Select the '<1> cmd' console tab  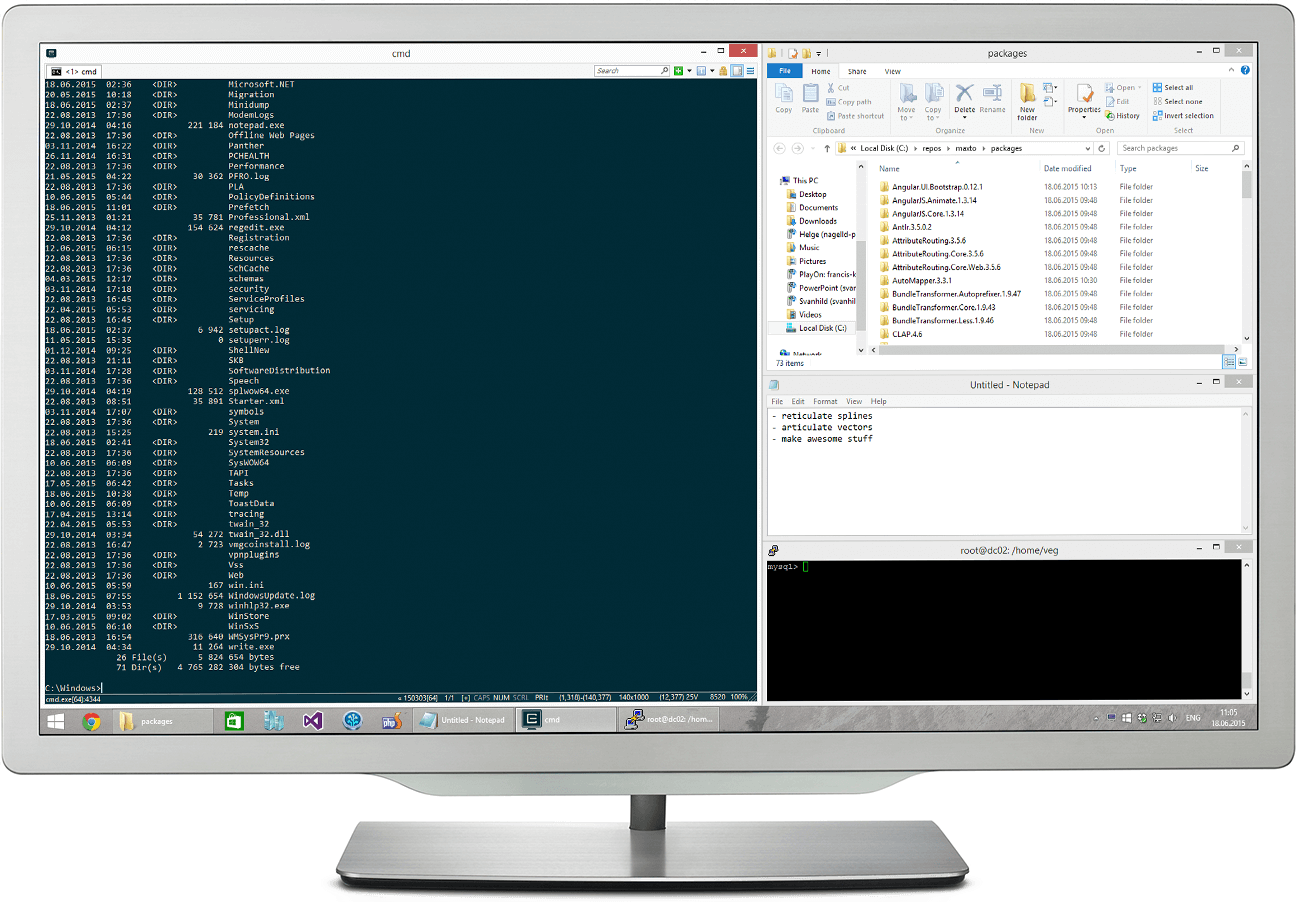[x=74, y=71]
